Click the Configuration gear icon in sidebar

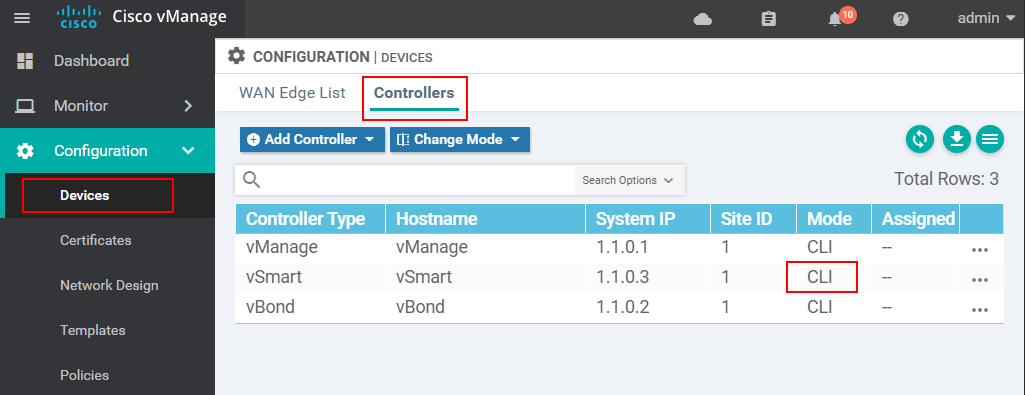(25, 151)
